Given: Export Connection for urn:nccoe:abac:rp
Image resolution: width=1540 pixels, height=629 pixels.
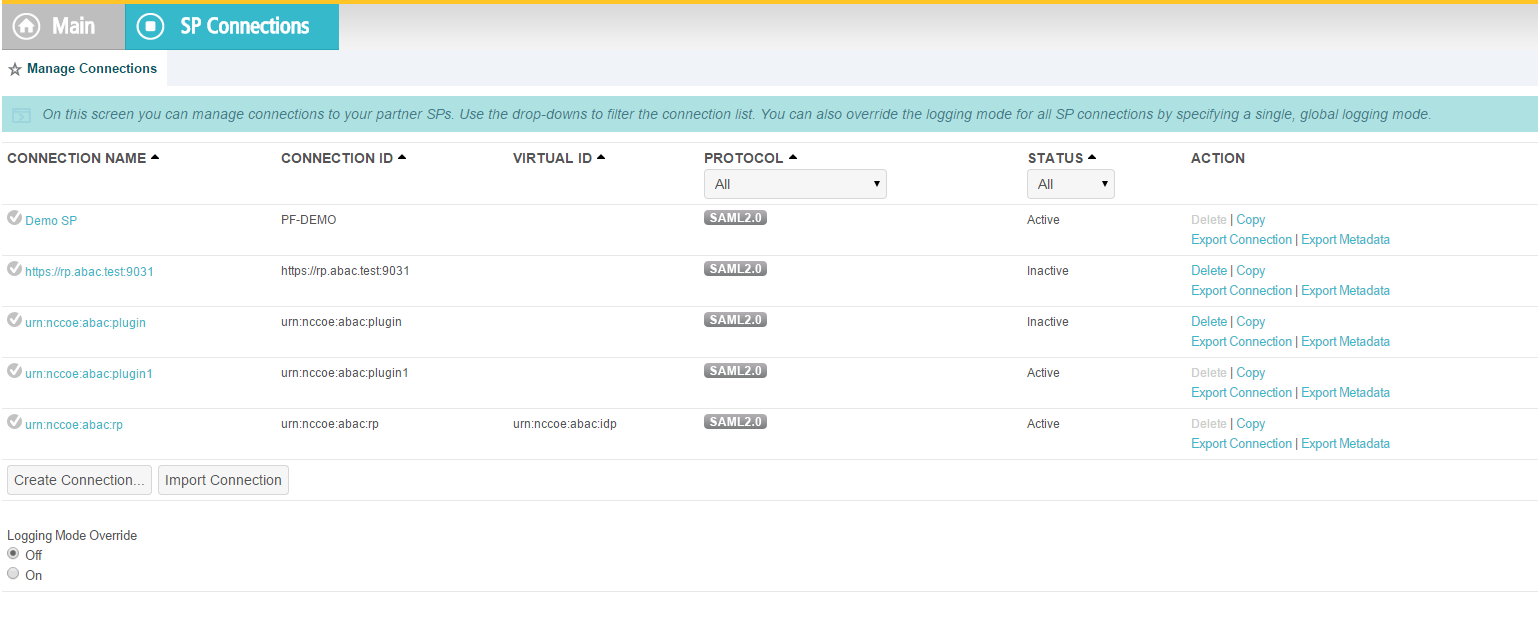Looking at the screenshot, I should 1241,444.
